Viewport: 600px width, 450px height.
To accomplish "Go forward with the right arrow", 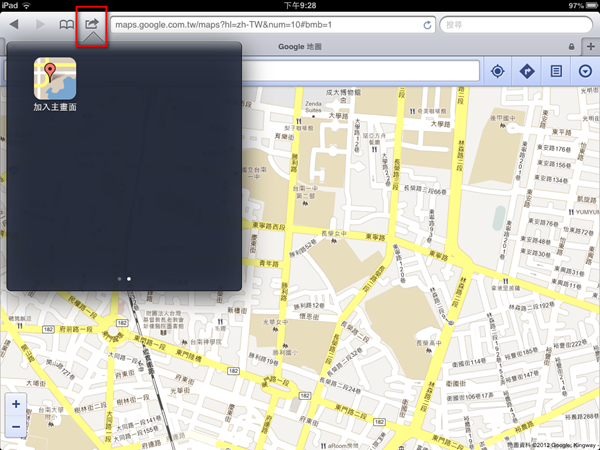I will [40, 23].
